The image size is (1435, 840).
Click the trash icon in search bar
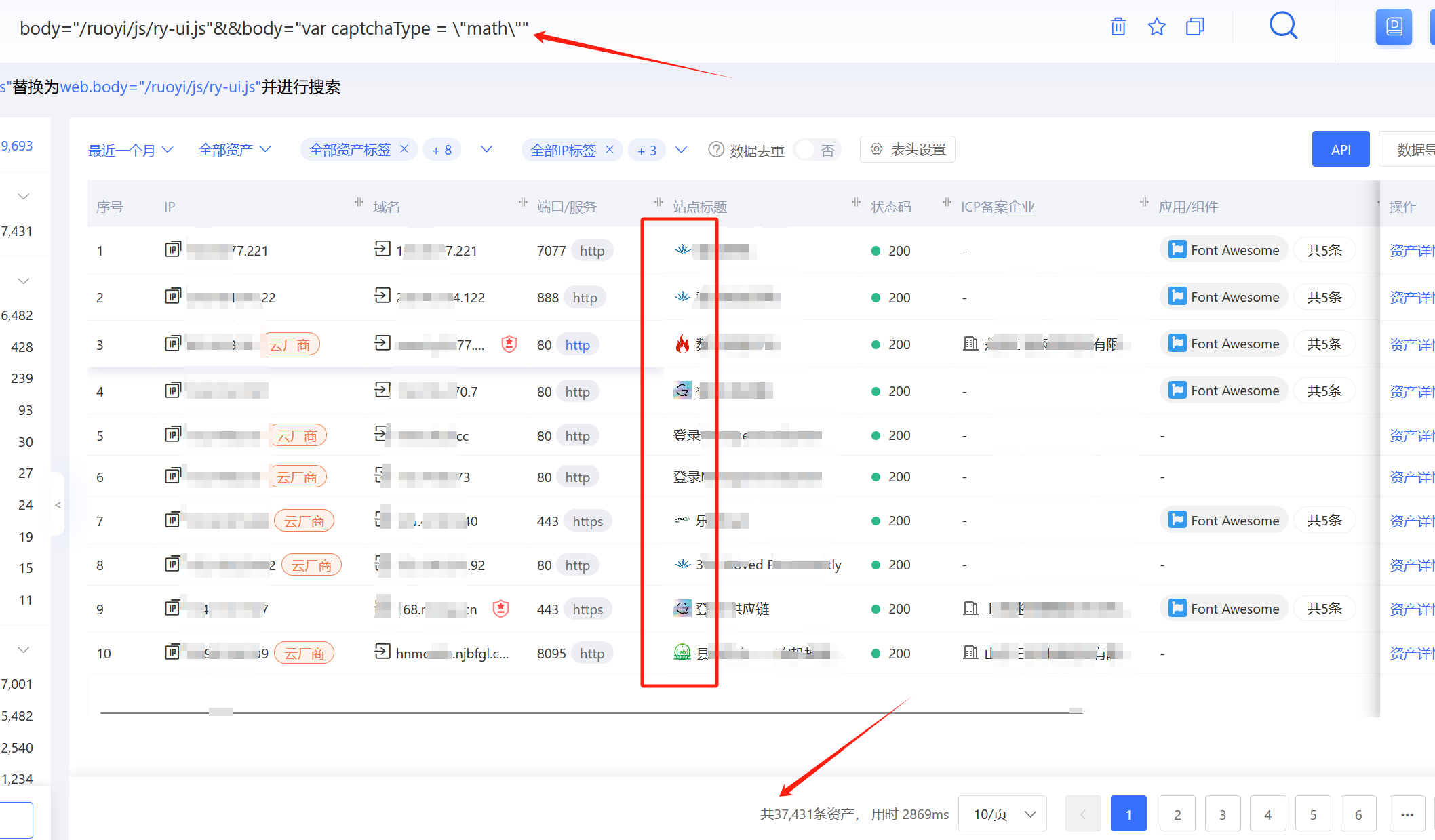(x=1118, y=27)
